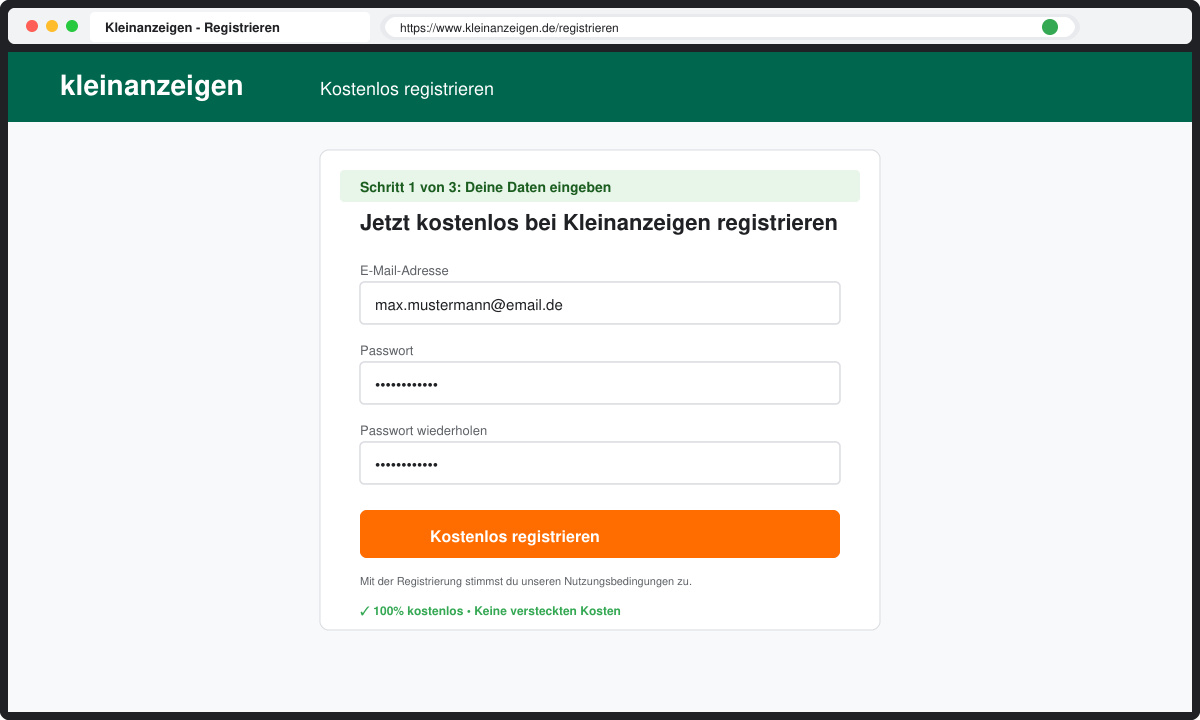Click the Passwort wiederholen field

point(600,463)
